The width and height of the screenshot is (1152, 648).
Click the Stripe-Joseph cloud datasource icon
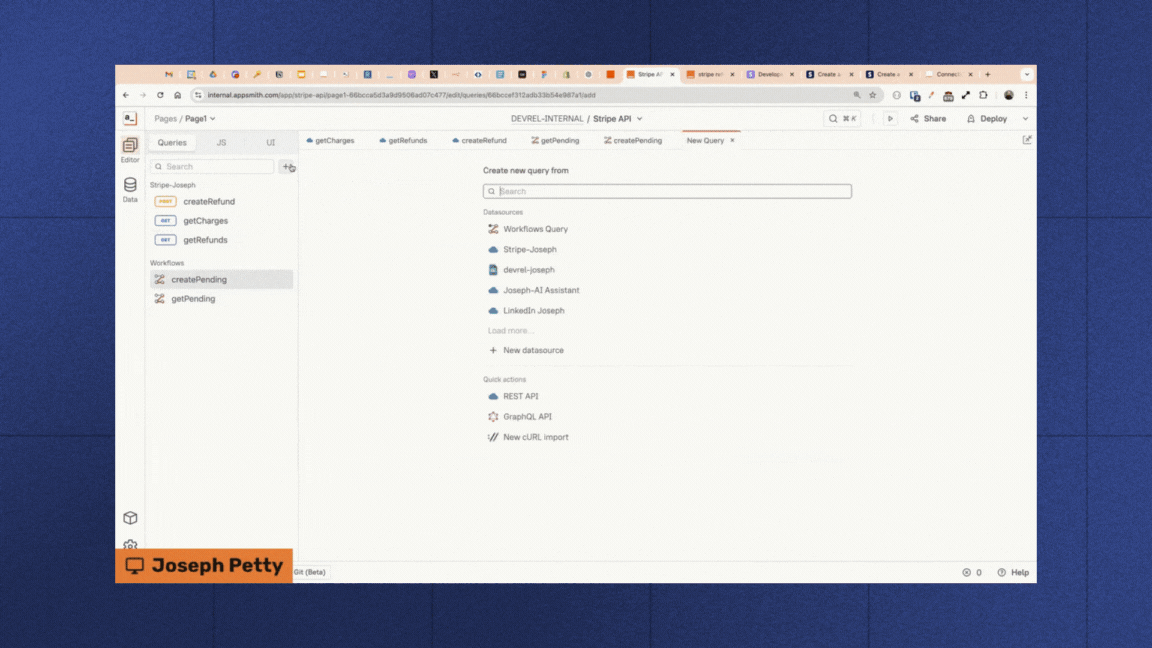(x=492, y=249)
